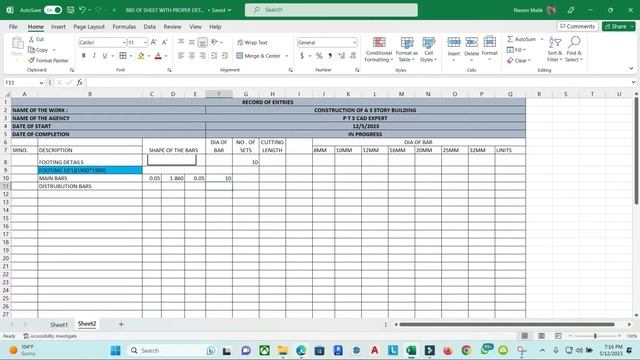Viewport: 640px width, 360px height.
Task: Collapse the ribbon chevron
Action: click(631, 69)
